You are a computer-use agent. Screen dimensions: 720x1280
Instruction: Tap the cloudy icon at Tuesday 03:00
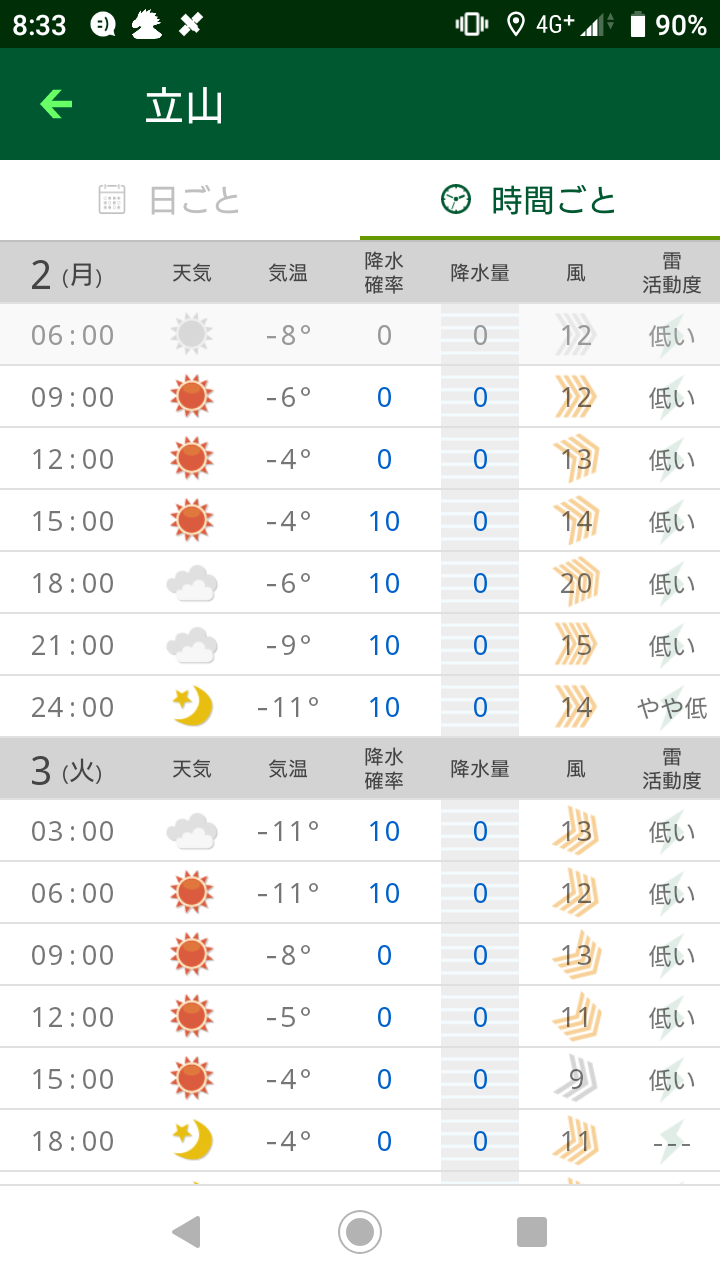(x=191, y=831)
